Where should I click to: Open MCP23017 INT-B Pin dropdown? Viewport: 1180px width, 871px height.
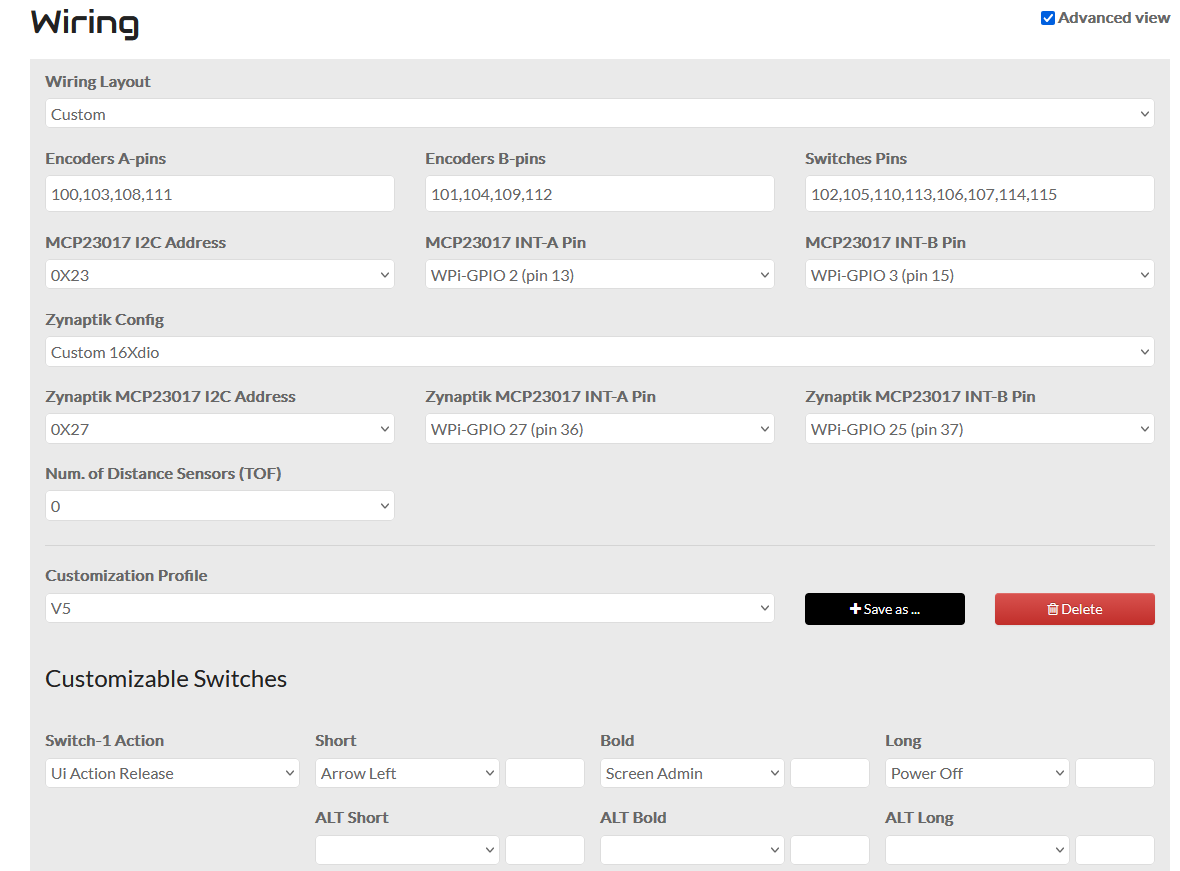pos(979,275)
